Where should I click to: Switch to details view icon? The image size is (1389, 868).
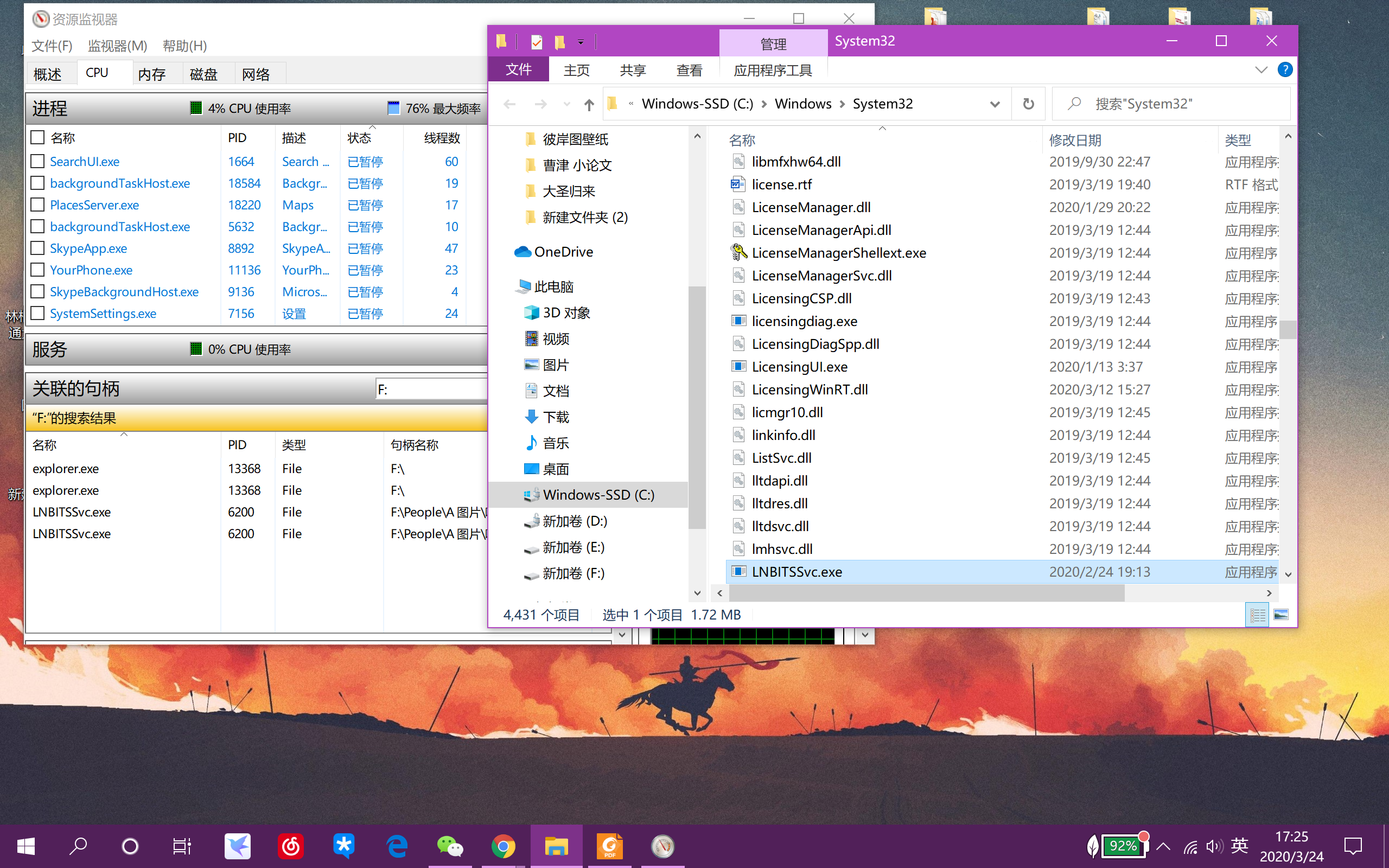click(1257, 615)
